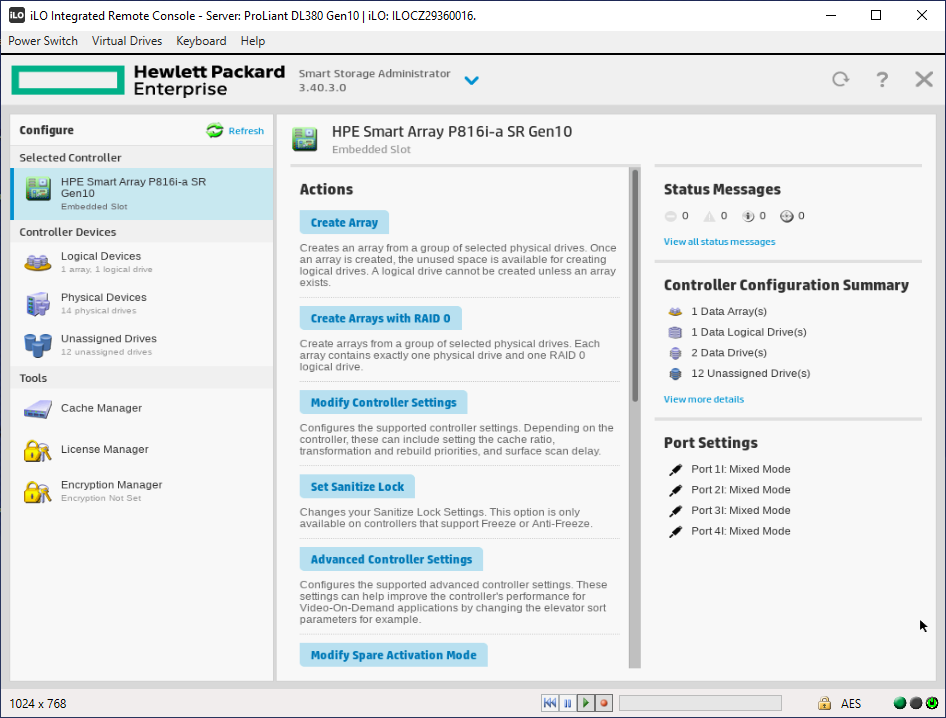This screenshot has height=718, width=946.
Task: Open Modify Controller Settings
Action: pos(384,402)
